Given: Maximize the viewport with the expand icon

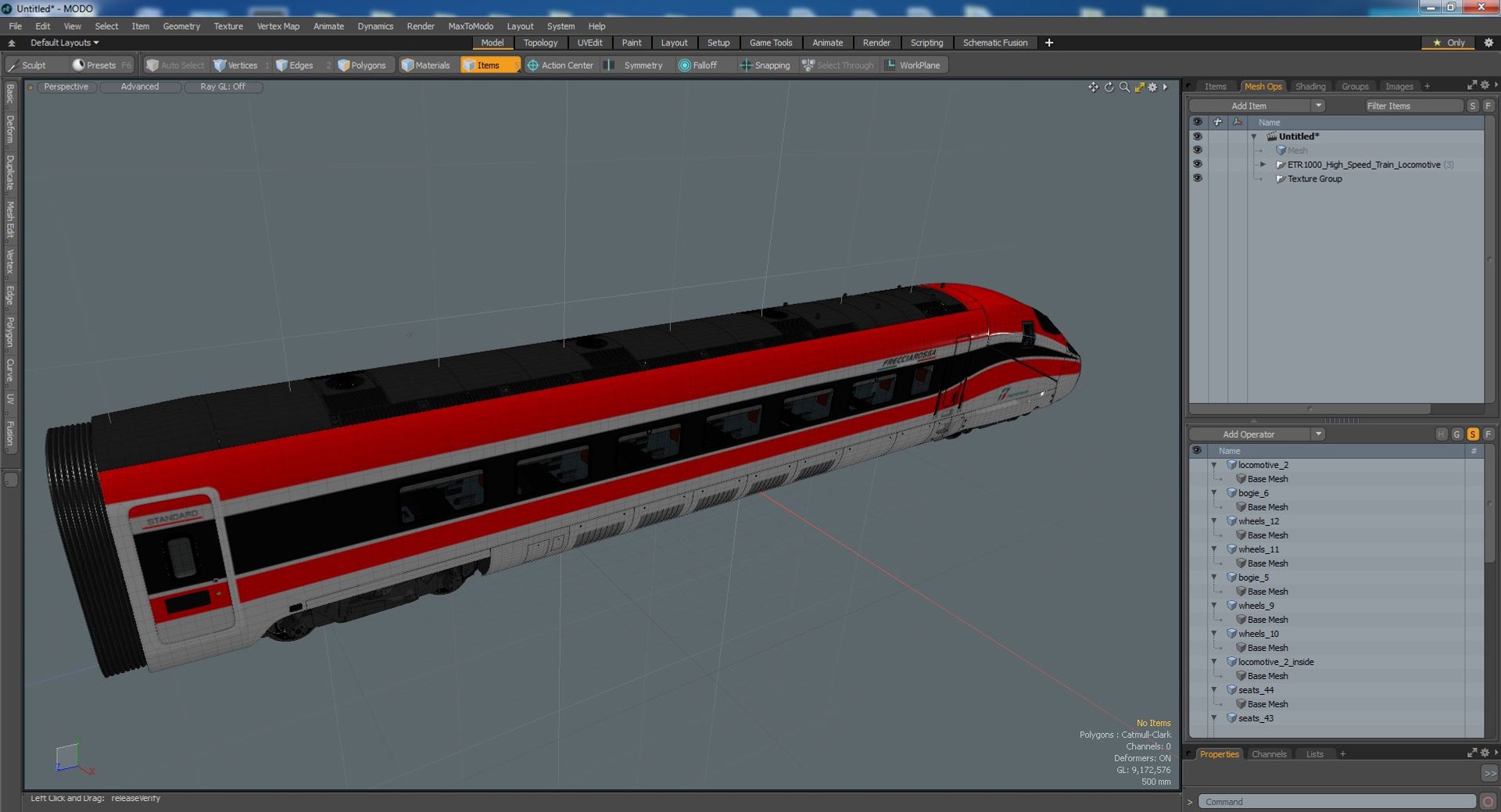Looking at the screenshot, I should [x=1139, y=87].
